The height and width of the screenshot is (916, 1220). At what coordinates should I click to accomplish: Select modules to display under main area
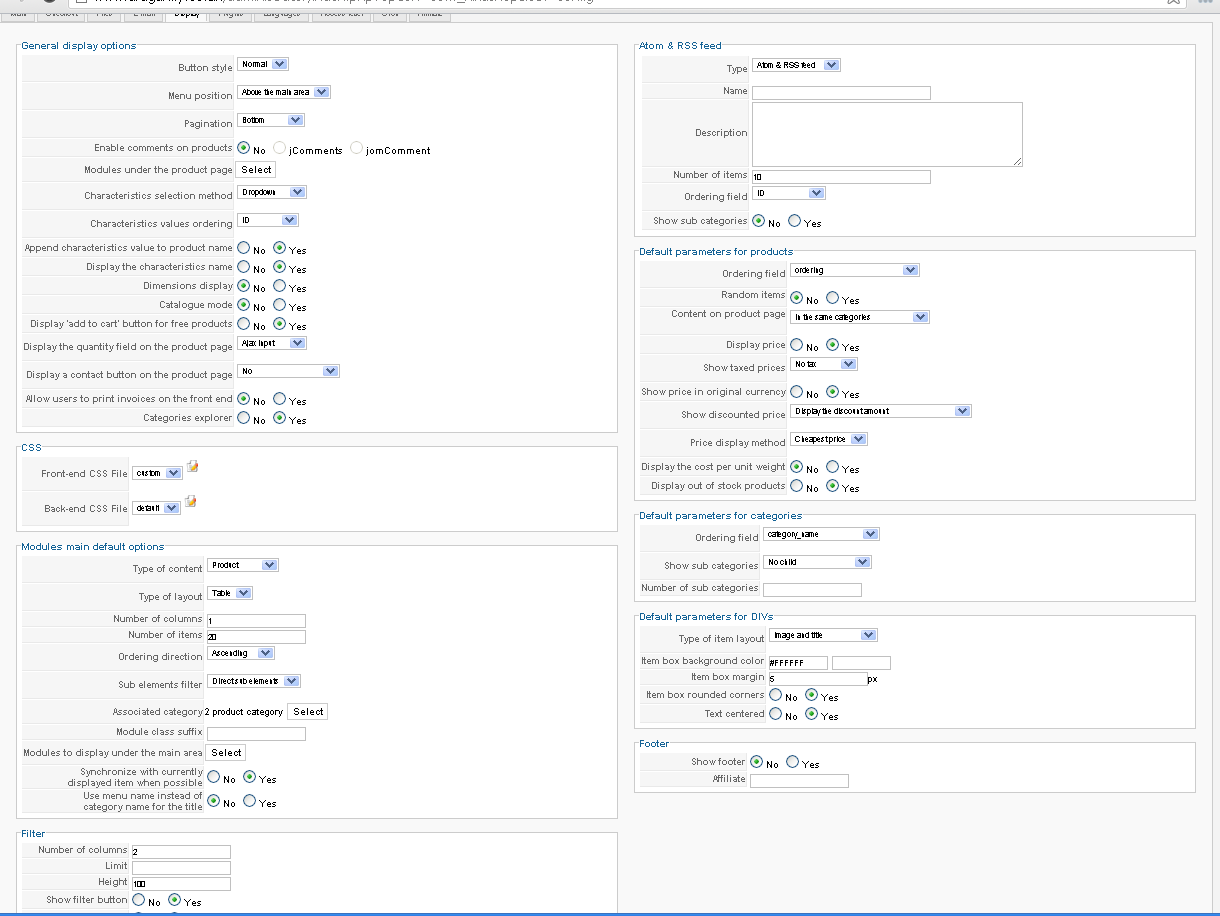(226, 753)
